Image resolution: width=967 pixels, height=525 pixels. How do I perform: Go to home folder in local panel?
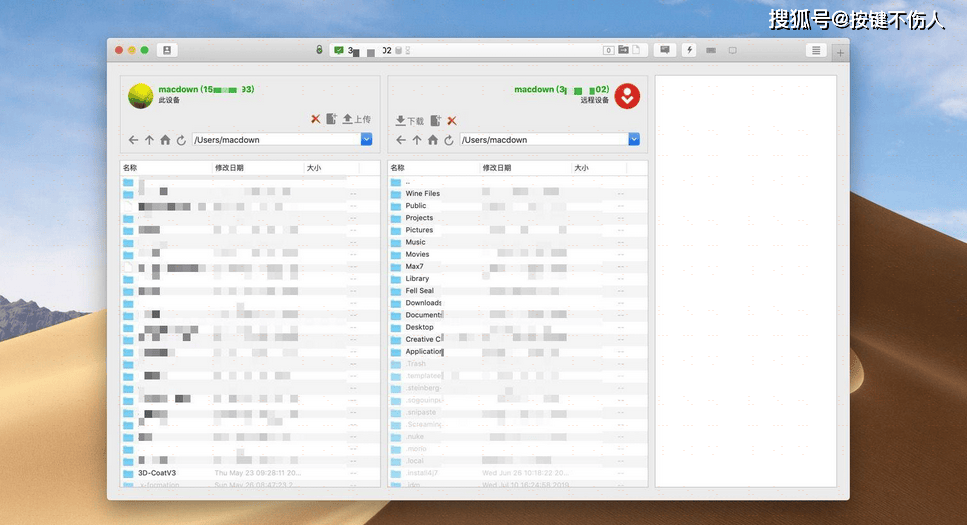pos(165,140)
